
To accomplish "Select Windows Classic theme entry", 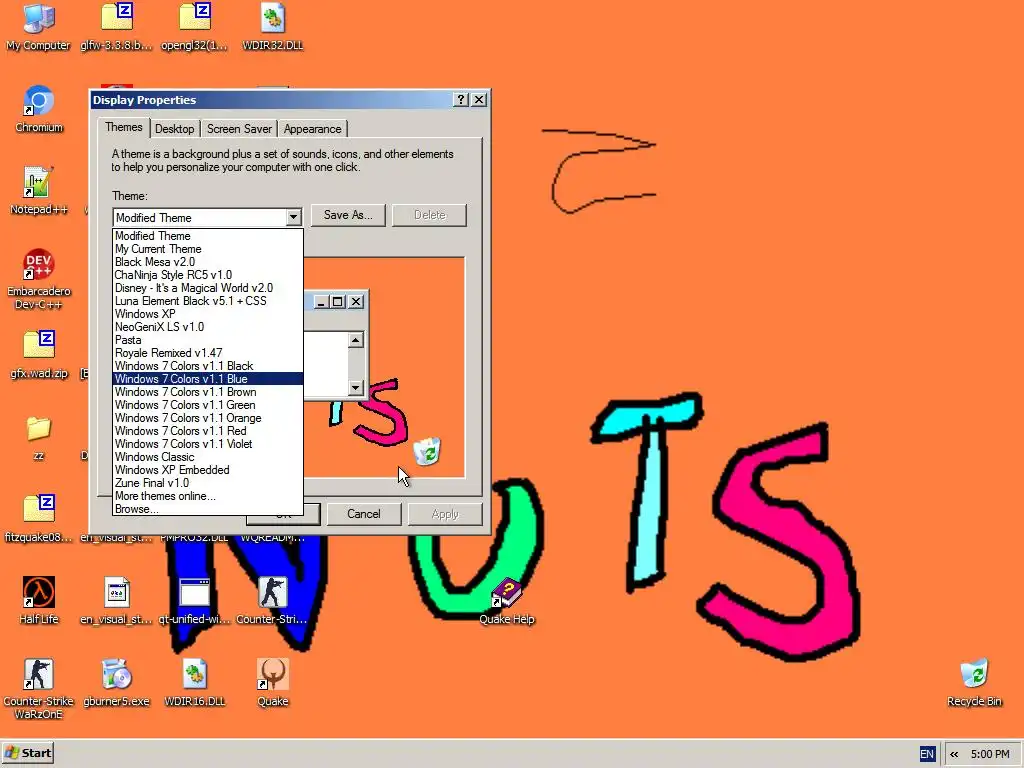I will (208, 457).
